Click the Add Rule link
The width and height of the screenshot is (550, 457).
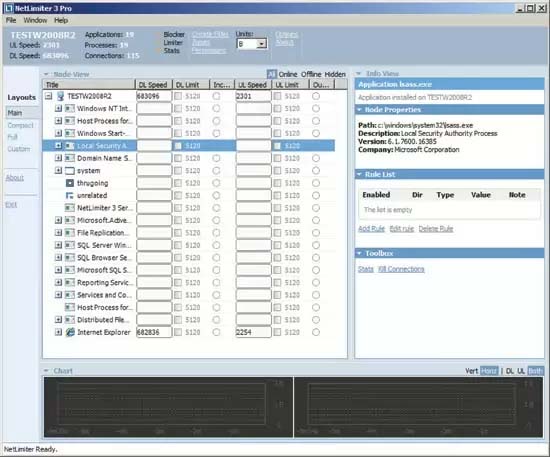[x=371, y=229]
